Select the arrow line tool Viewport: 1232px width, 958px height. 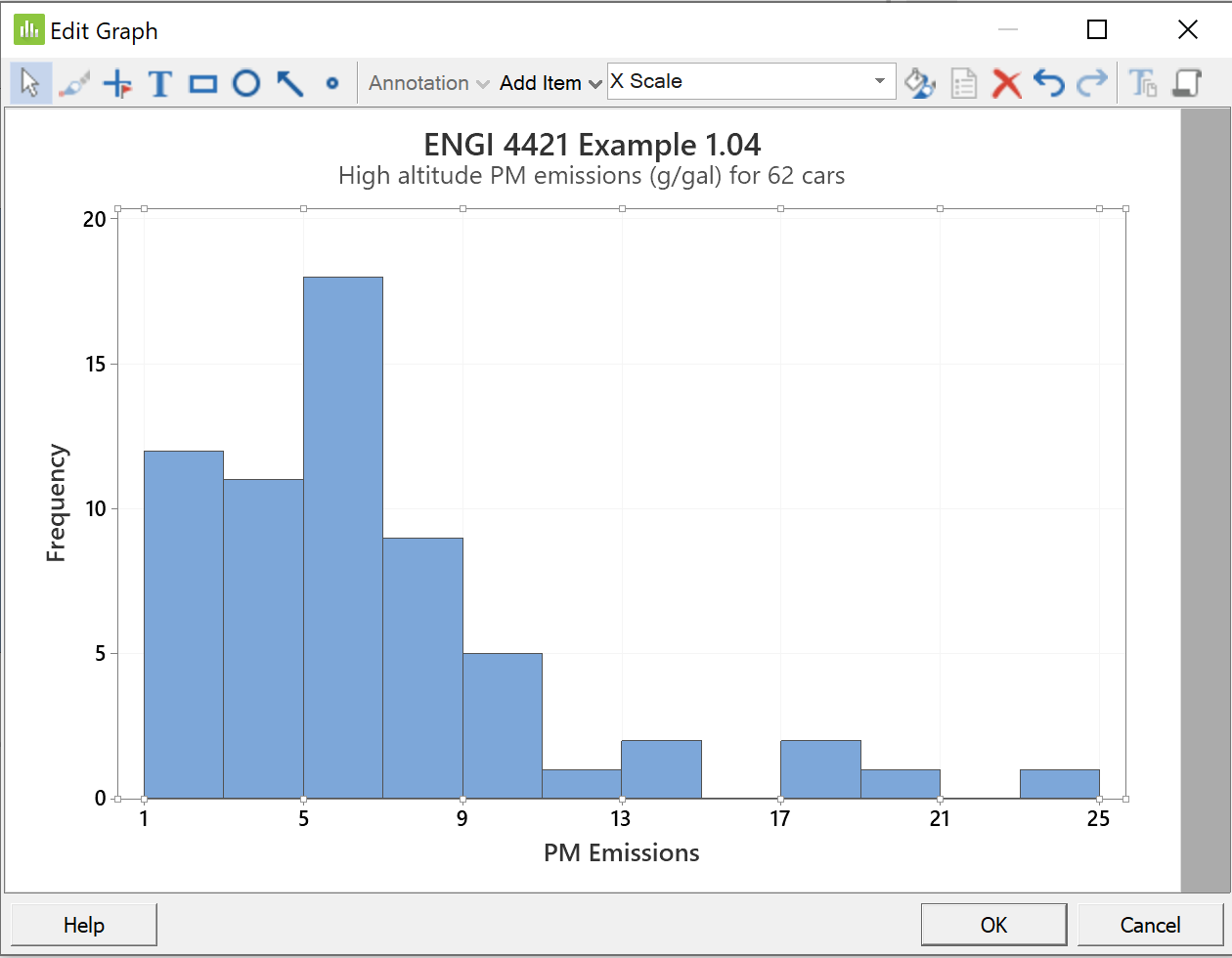tap(289, 84)
